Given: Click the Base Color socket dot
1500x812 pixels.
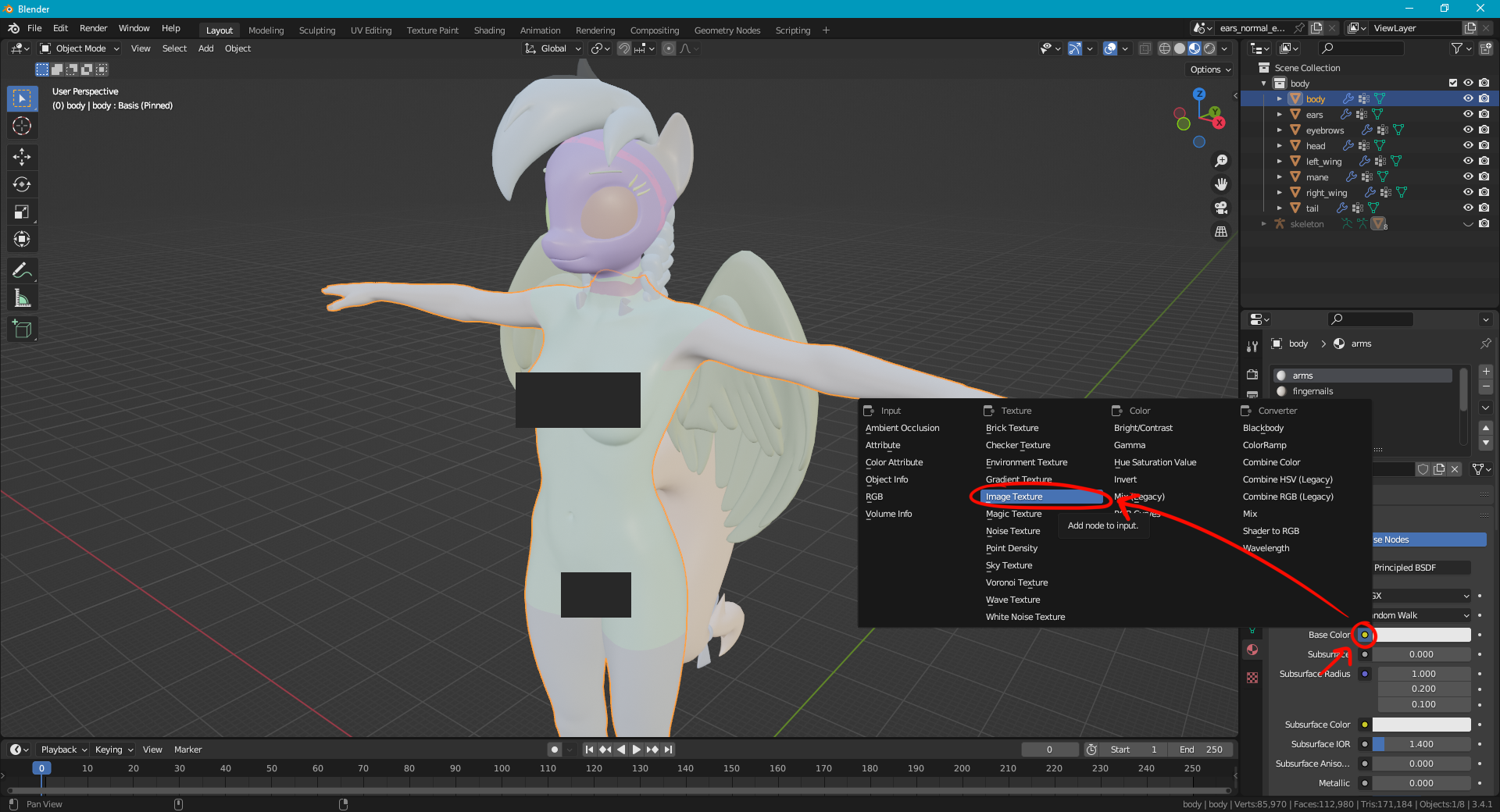Looking at the screenshot, I should [x=1365, y=635].
